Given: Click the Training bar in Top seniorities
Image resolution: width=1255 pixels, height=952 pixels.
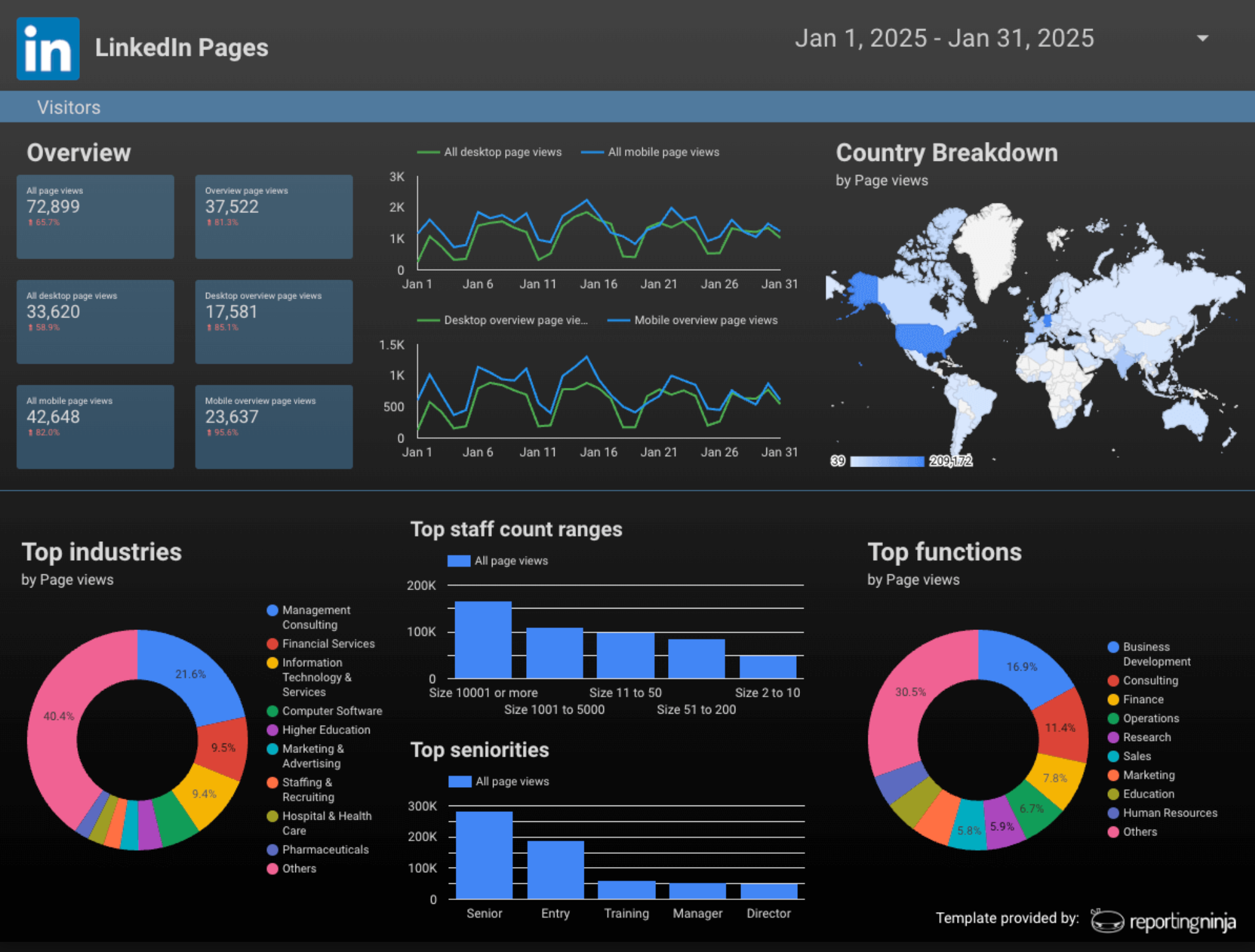Looking at the screenshot, I should [626, 890].
